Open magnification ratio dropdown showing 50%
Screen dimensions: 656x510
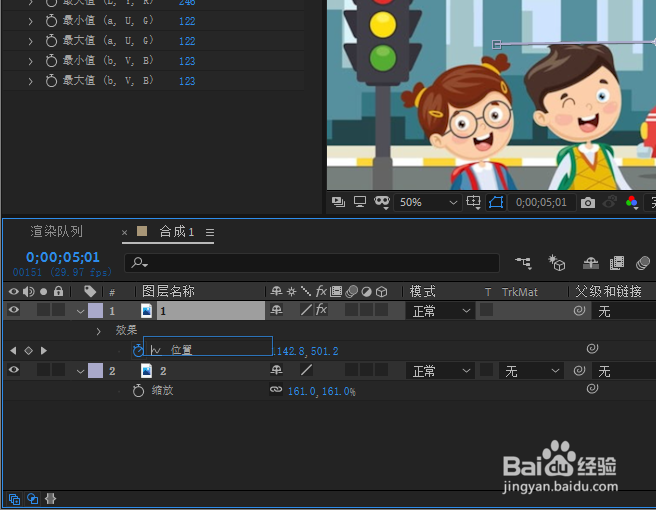point(428,202)
